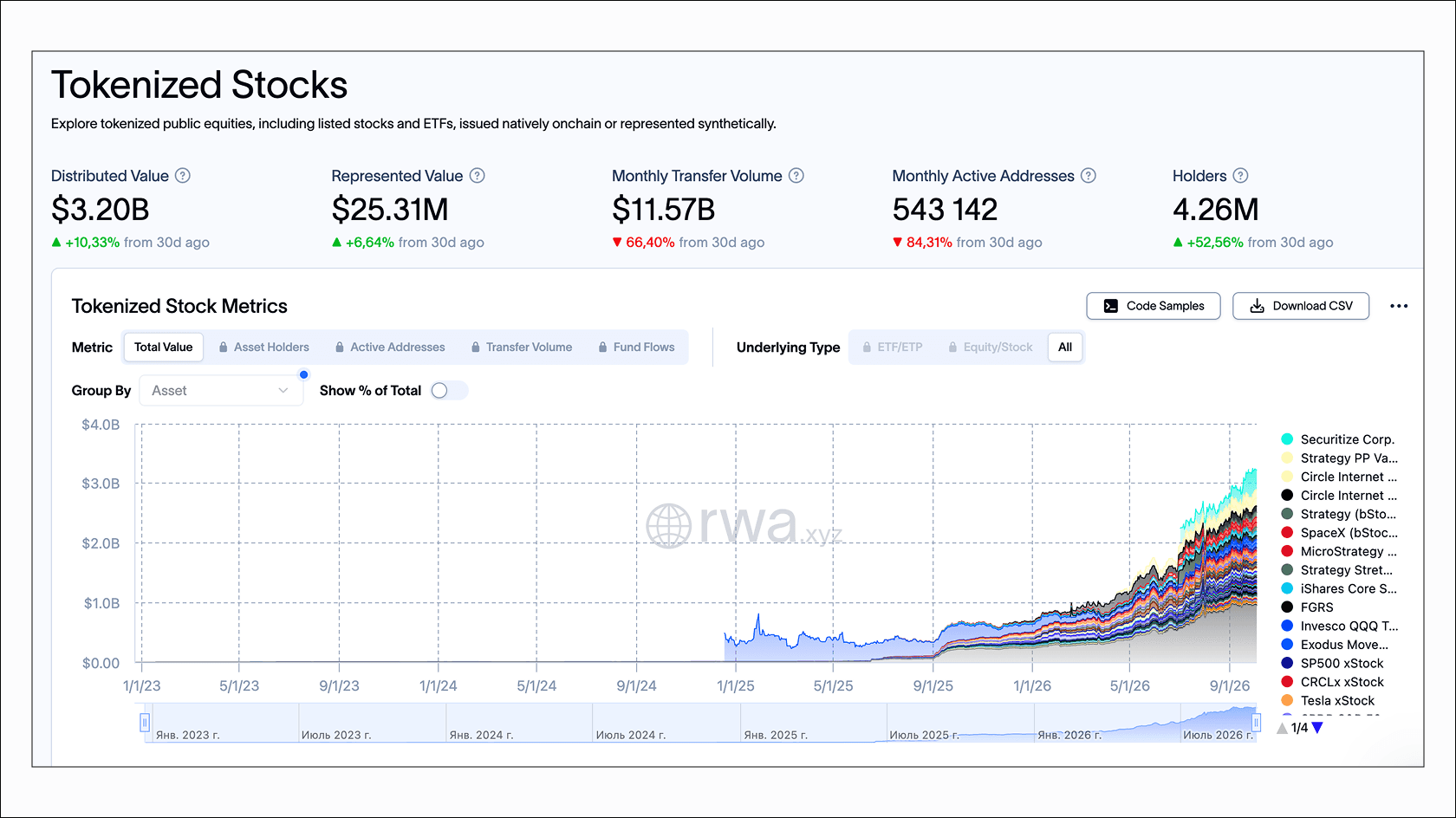The width and height of the screenshot is (1456, 818).
Task: Select All underlying types
Action: pyautogui.click(x=1065, y=347)
